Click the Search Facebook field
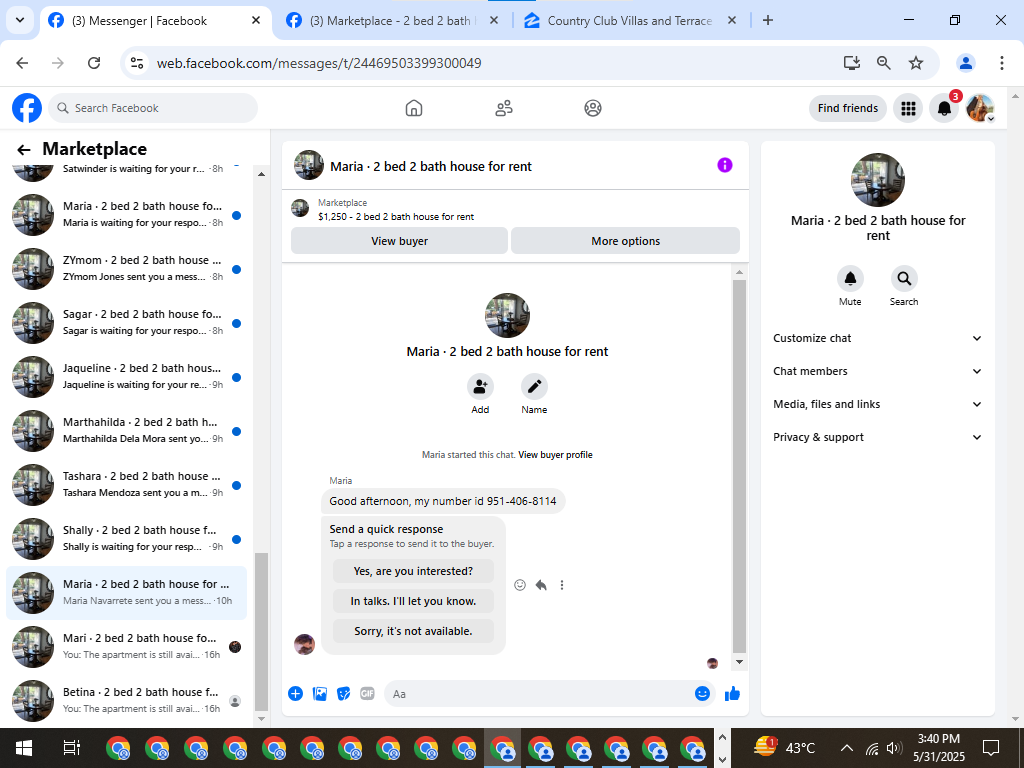Viewport: 1024px width, 768px height. click(x=153, y=108)
